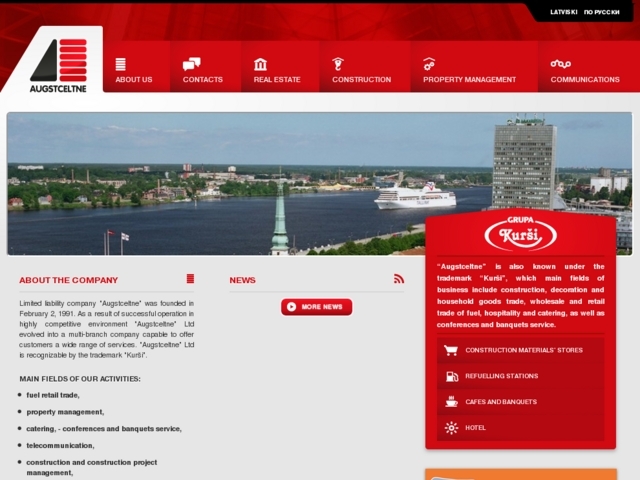The width and height of the screenshot is (640, 480).
Task: Click the Riga harbor panorama banner
Action: tap(216, 184)
